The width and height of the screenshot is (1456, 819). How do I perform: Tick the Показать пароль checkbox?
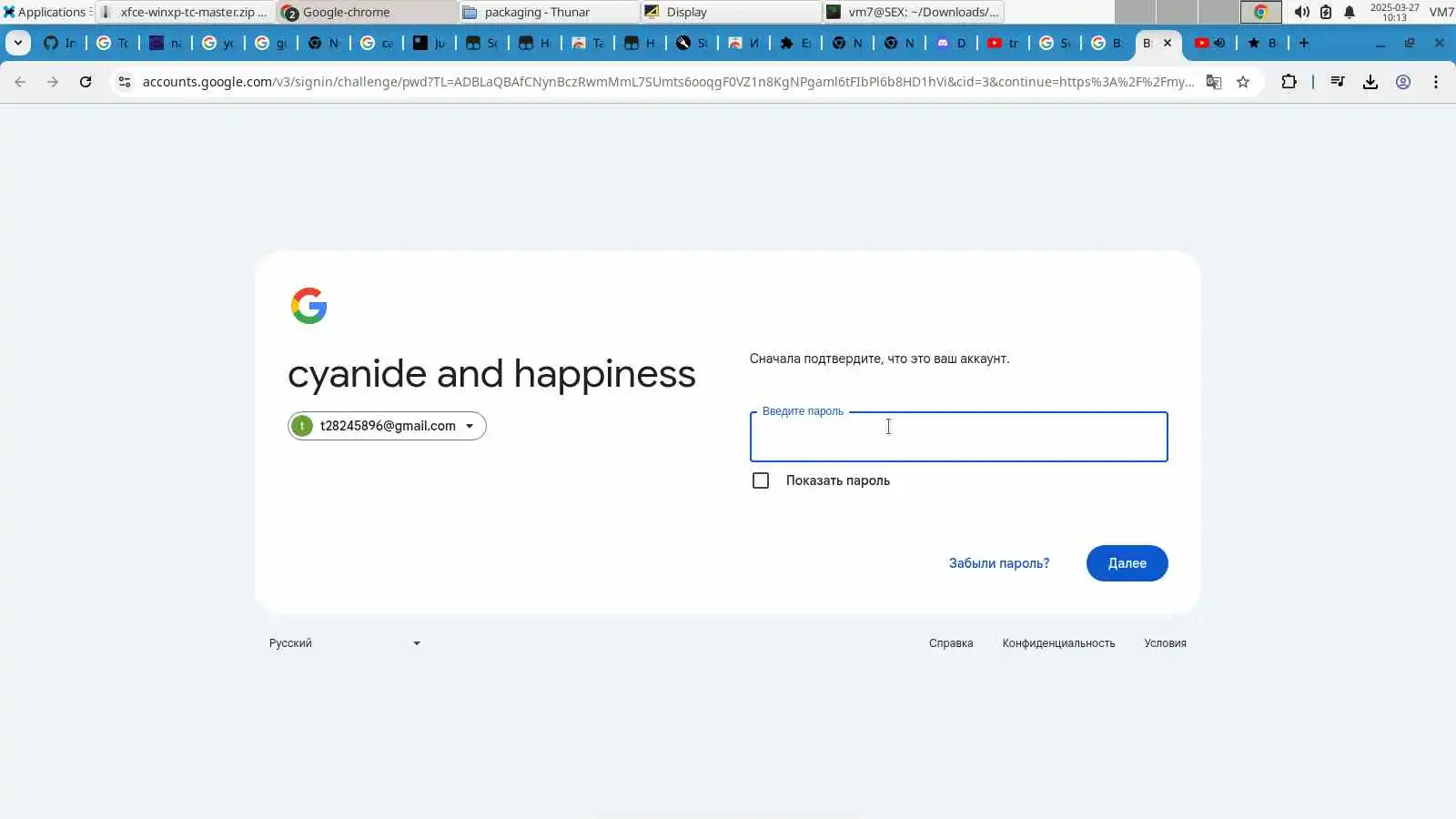pyautogui.click(x=761, y=480)
